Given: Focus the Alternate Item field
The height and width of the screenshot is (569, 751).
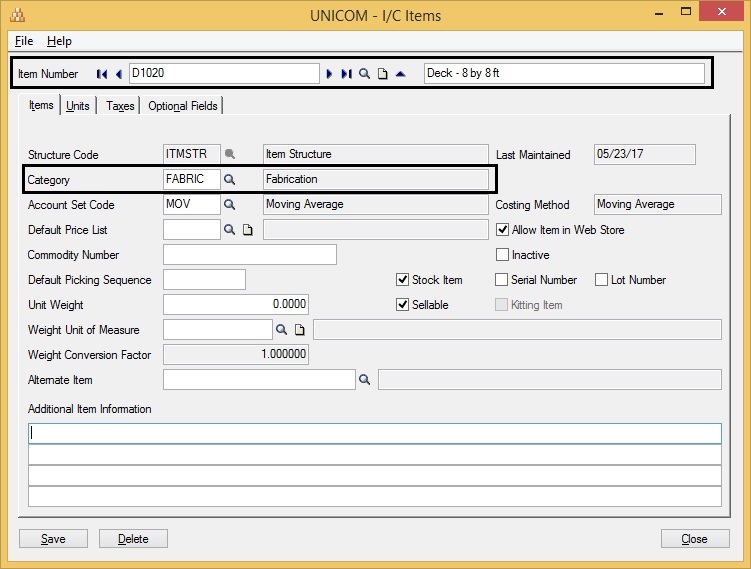Looking at the screenshot, I should [x=259, y=379].
